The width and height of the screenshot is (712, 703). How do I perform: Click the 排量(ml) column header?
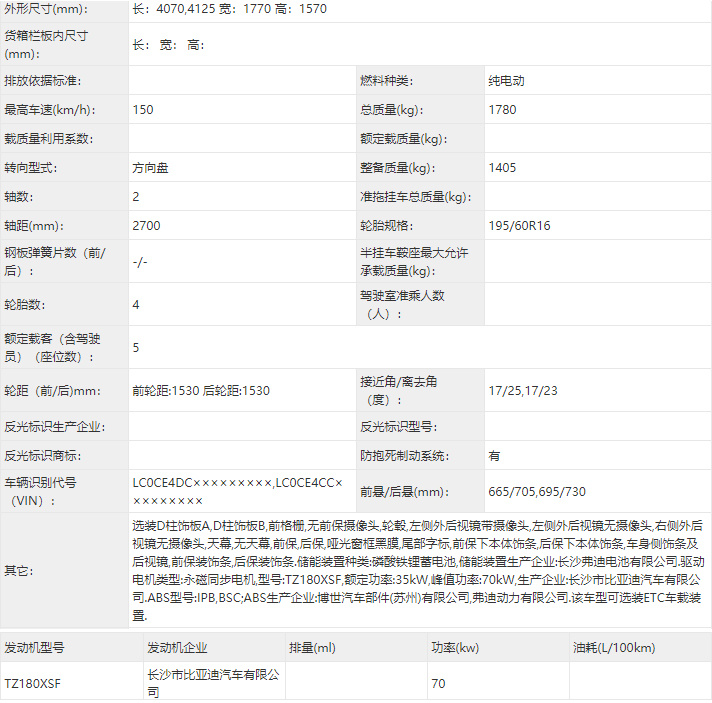[312, 648]
